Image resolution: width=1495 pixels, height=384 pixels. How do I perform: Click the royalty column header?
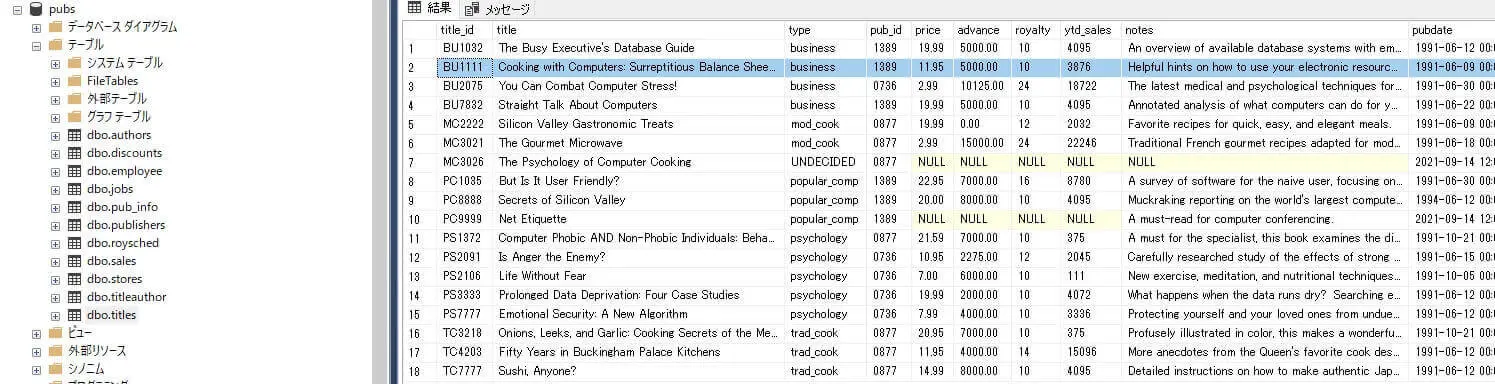click(x=1035, y=30)
